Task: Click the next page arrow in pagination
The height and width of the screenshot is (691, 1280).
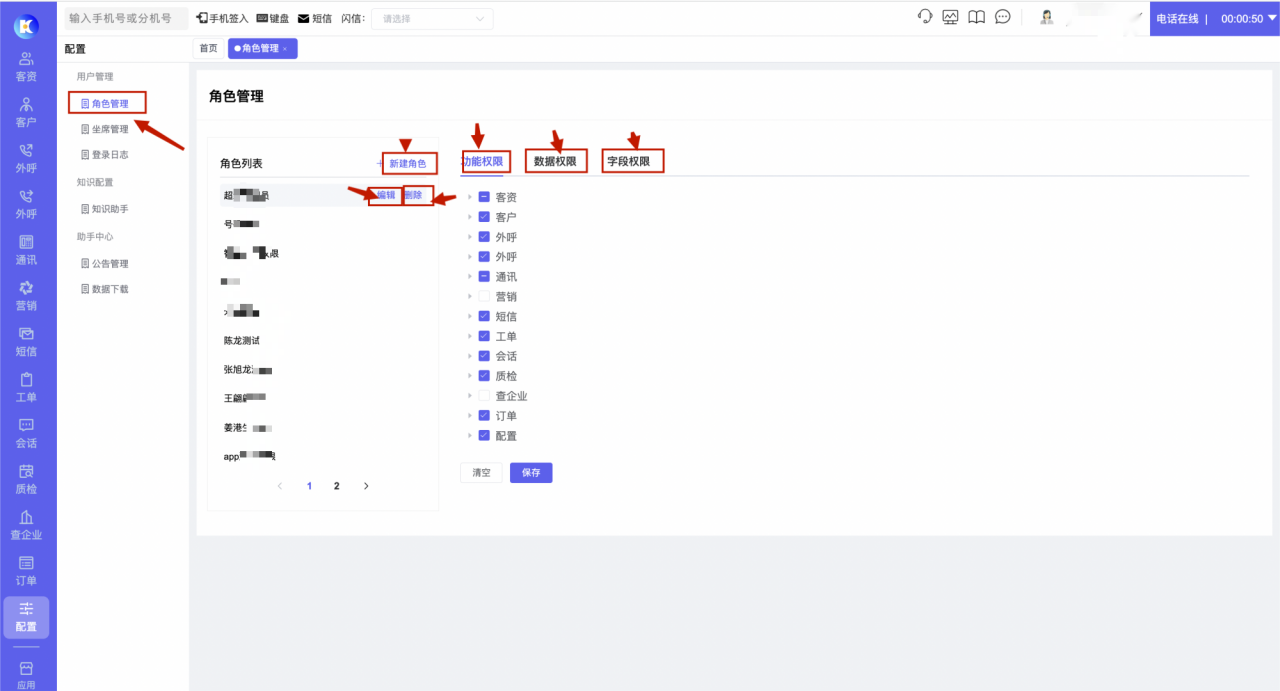Action: point(366,486)
